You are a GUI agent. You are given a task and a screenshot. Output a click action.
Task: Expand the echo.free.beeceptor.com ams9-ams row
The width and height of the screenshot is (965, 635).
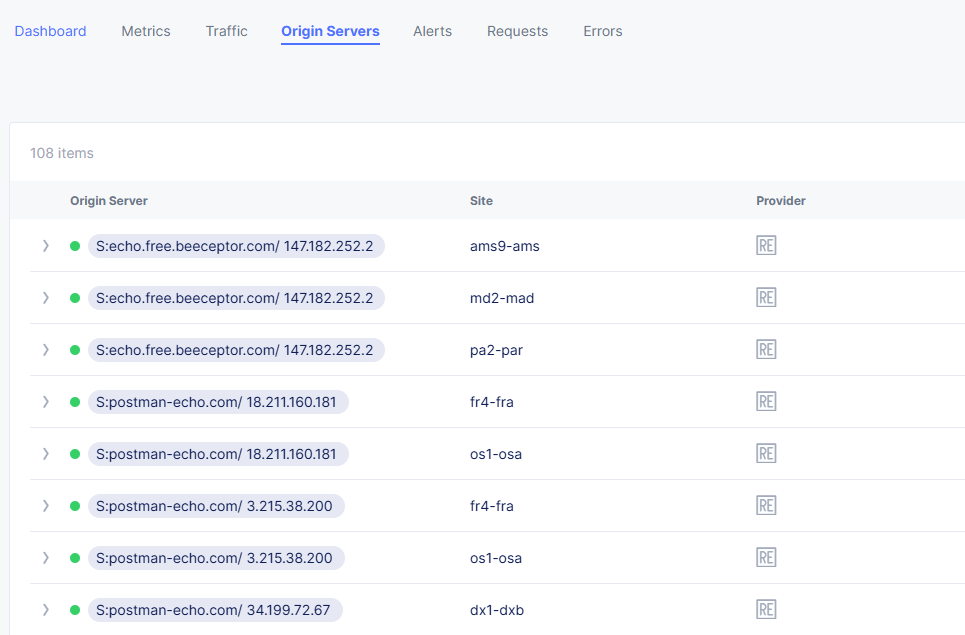(x=45, y=245)
